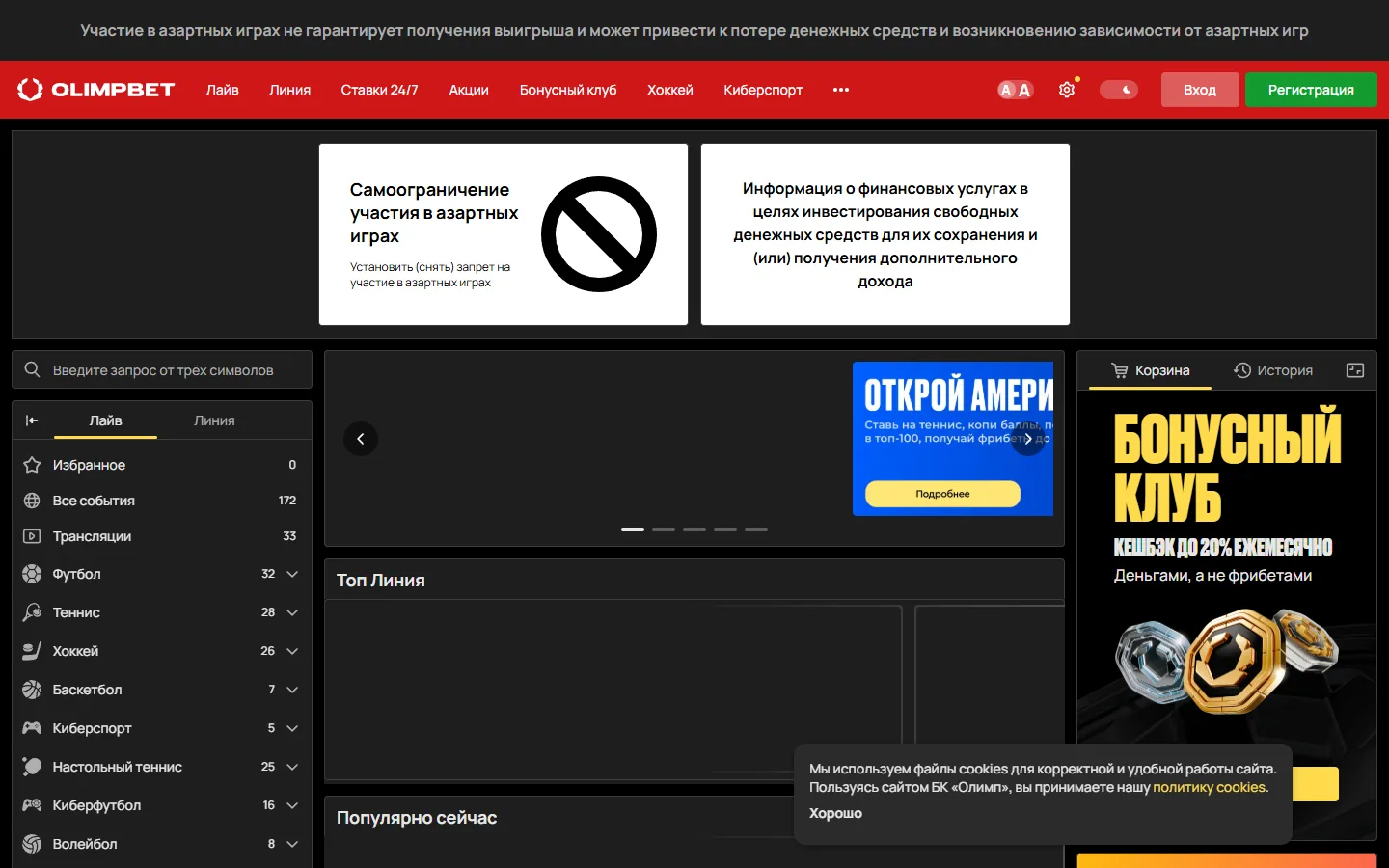The width and height of the screenshot is (1389, 868).
Task: Open Трансляции list item
Action: pyautogui.click(x=162, y=536)
